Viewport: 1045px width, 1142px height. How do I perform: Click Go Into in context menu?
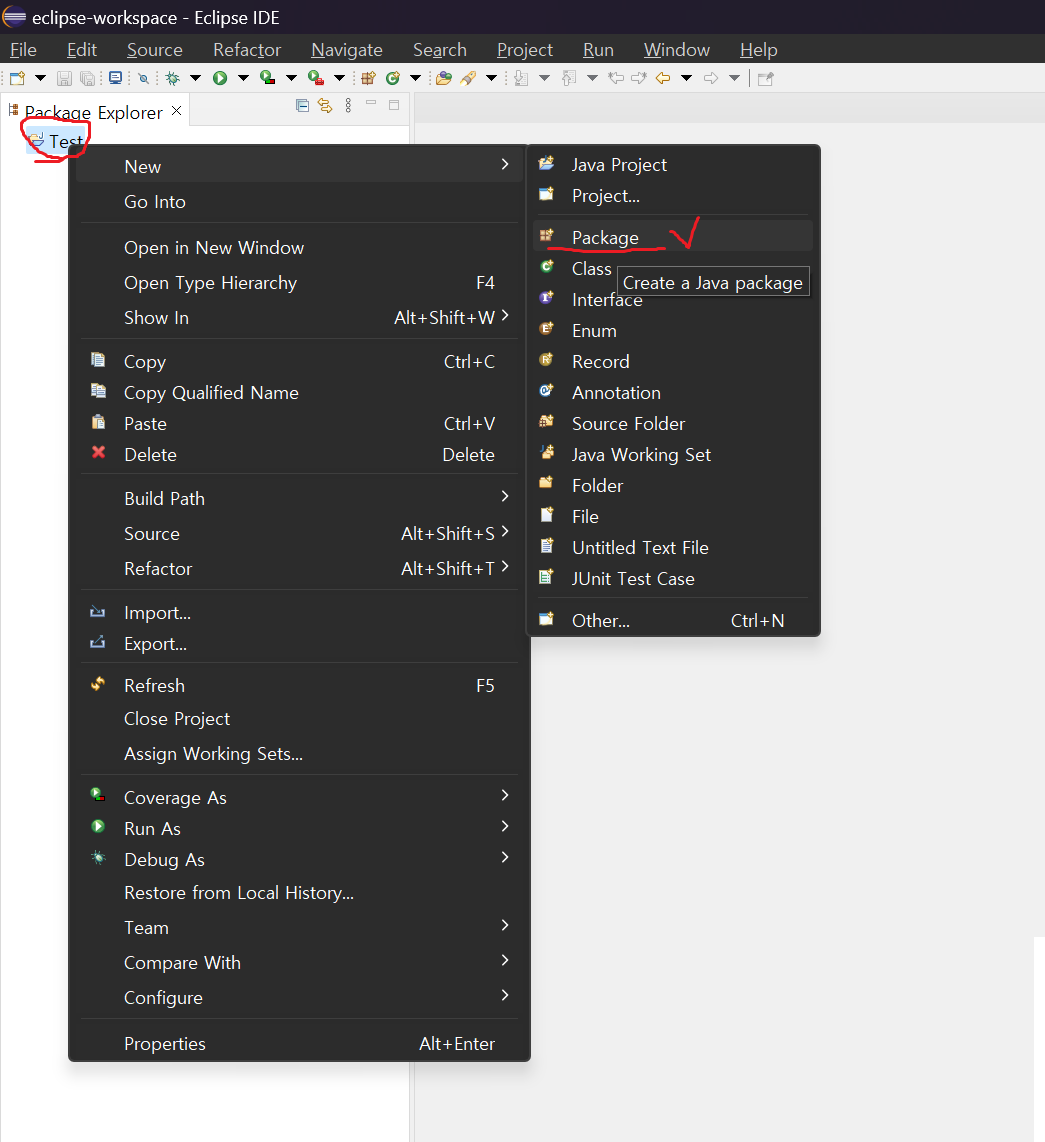[x=299, y=202]
